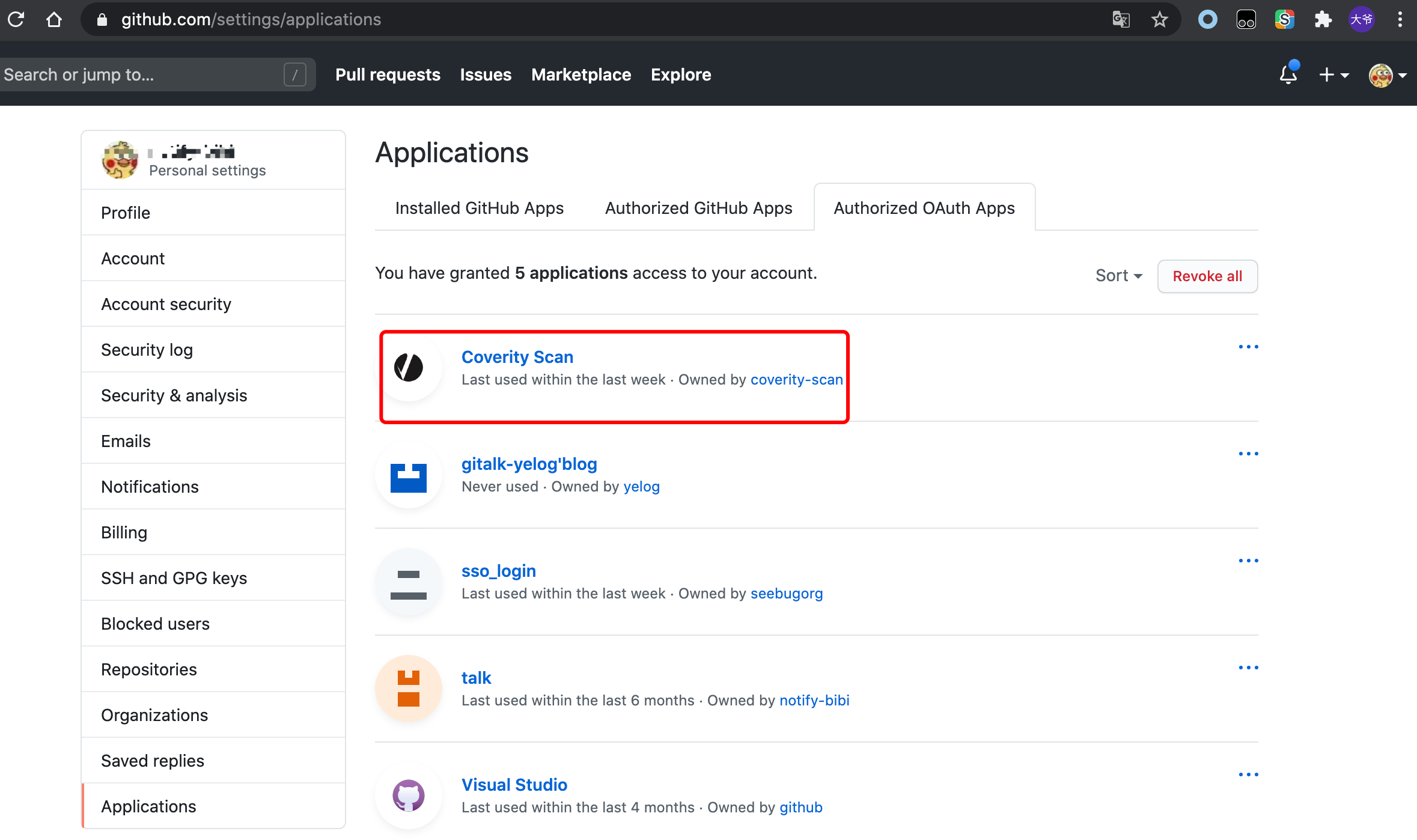This screenshot has height=840, width=1417.
Task: Open Issues in top navigation
Action: [486, 75]
